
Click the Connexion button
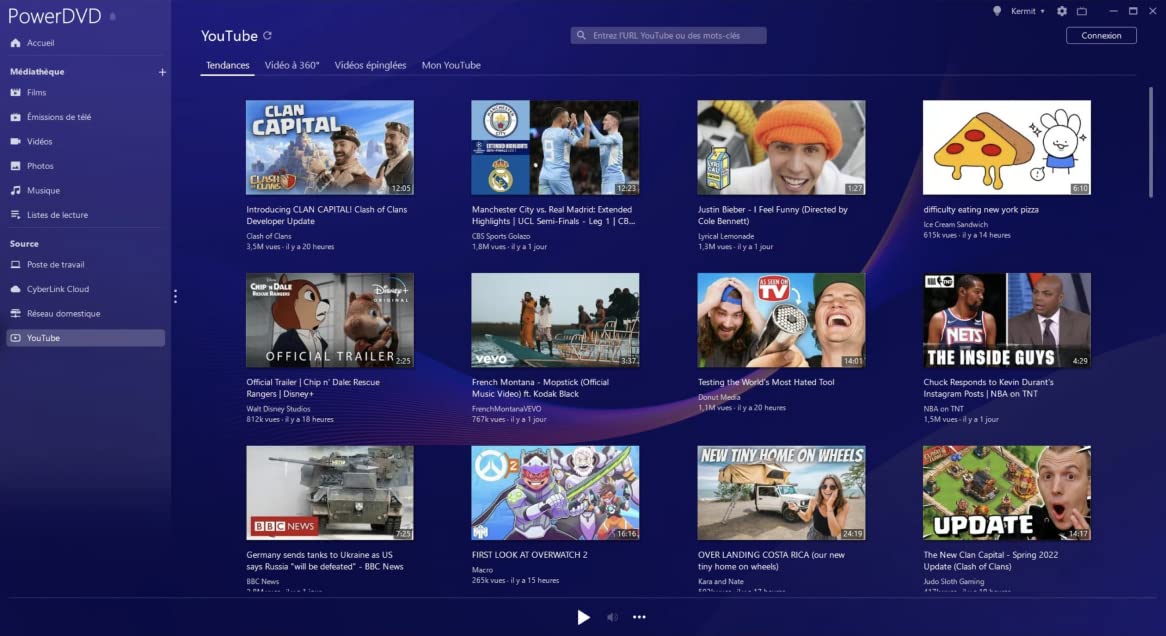tap(1101, 36)
